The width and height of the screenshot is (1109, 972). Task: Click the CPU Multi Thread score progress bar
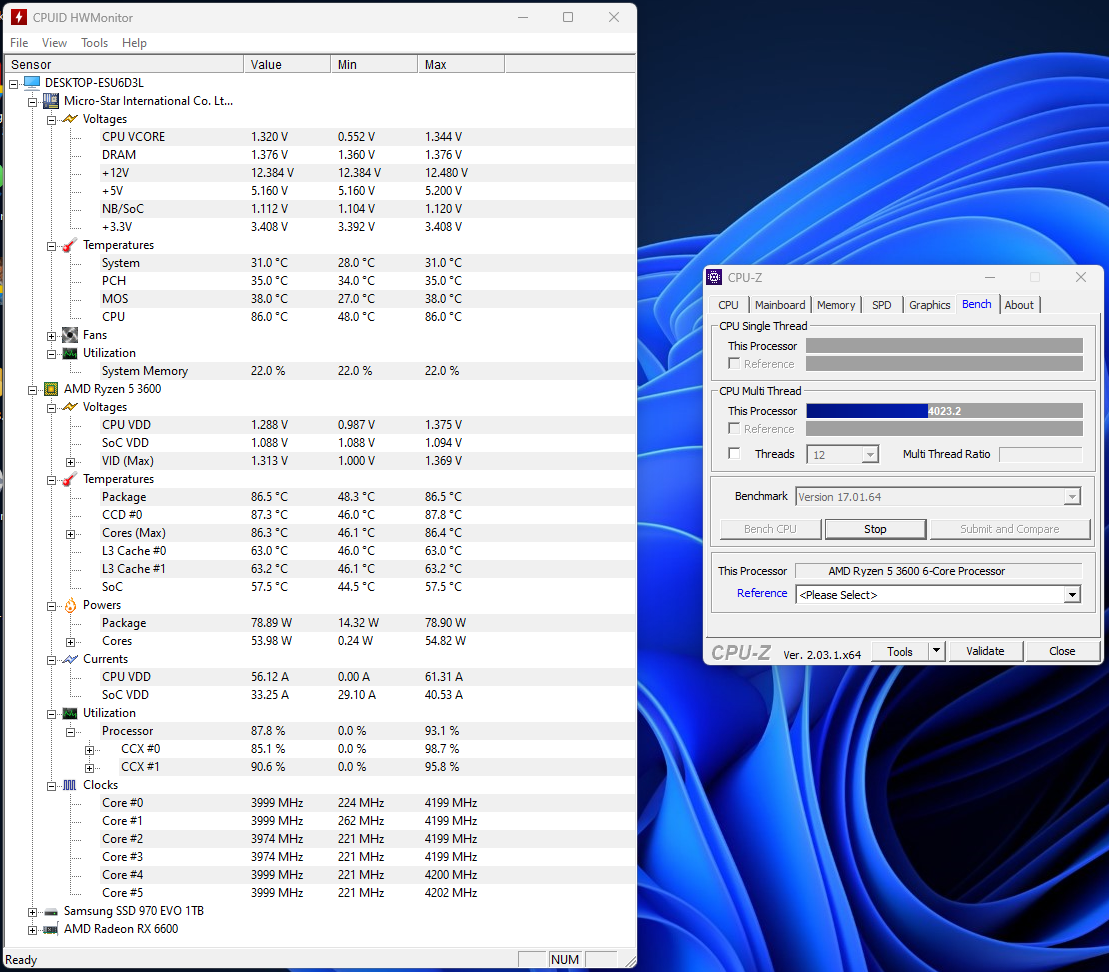[x=944, y=411]
